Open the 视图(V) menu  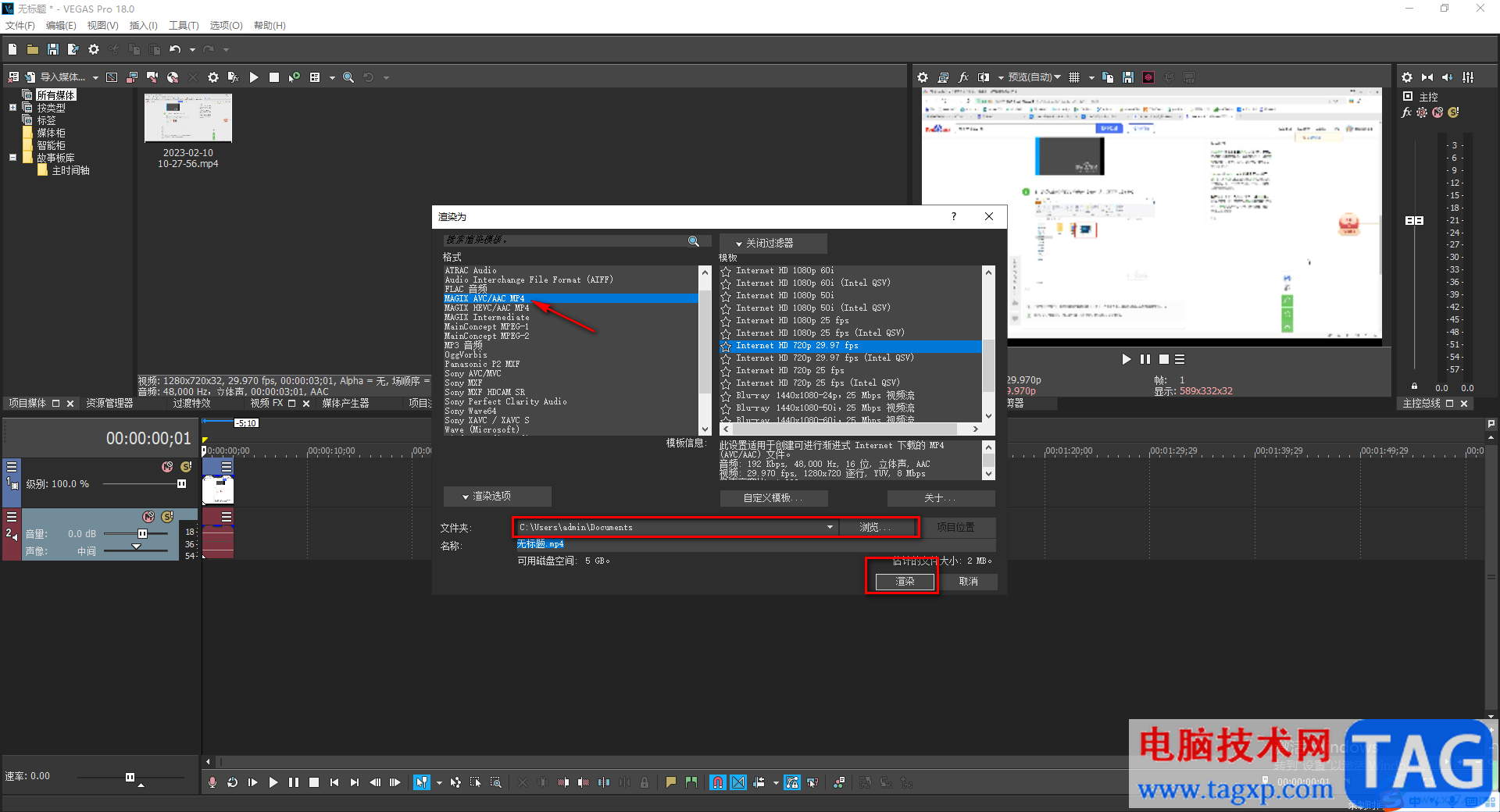[102, 26]
